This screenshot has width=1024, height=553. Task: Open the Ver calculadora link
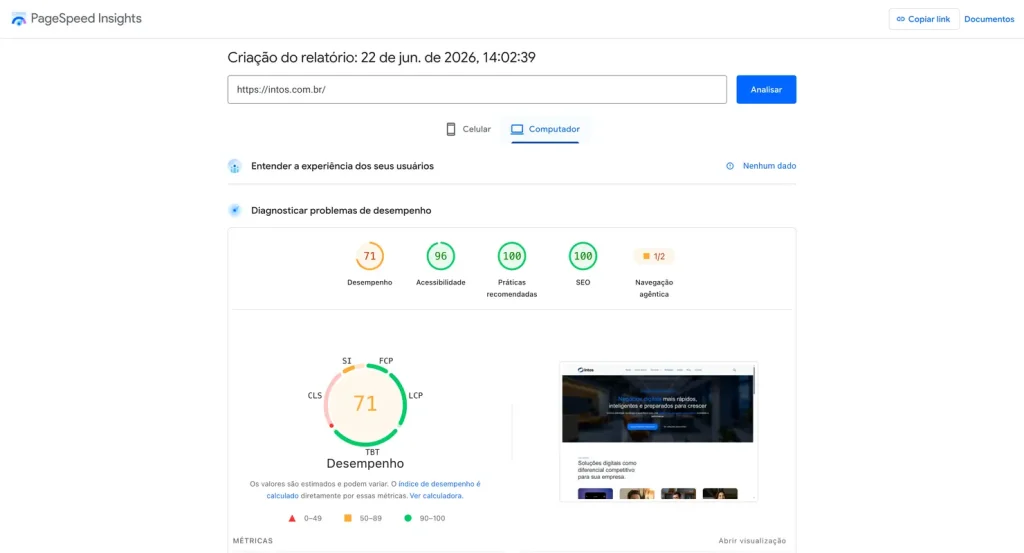(x=436, y=496)
